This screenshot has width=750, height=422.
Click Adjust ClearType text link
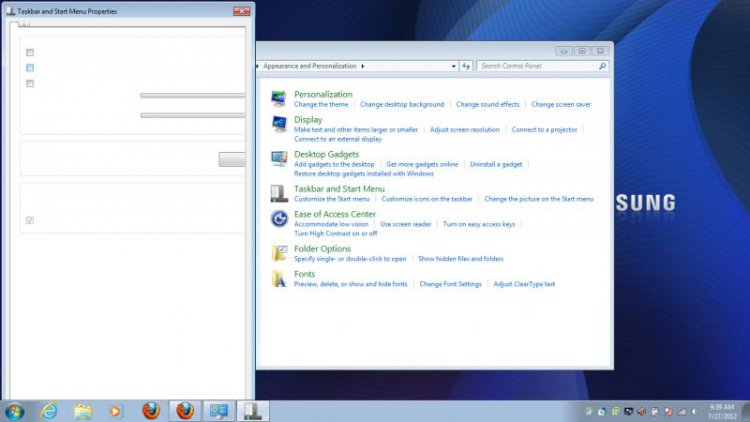point(524,284)
